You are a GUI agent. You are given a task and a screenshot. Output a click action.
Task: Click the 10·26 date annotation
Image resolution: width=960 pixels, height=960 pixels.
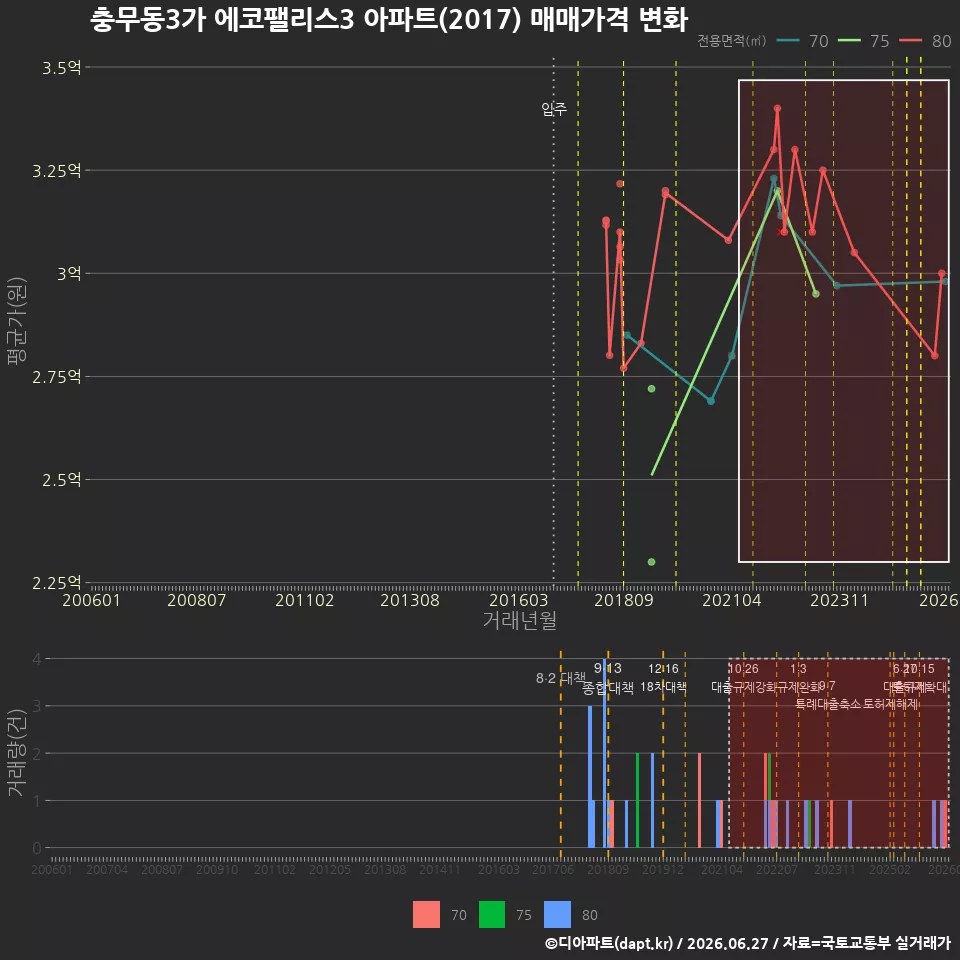[743, 669]
